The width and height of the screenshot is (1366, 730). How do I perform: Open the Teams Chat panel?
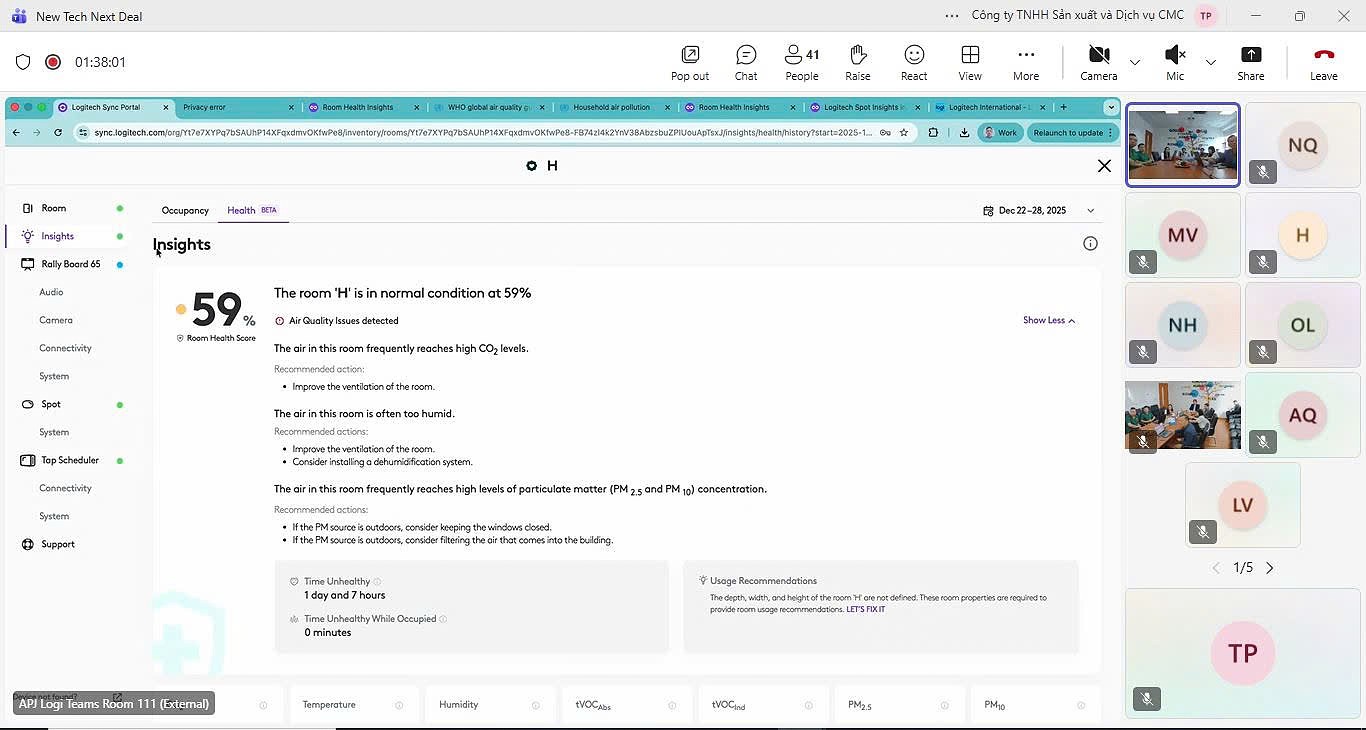point(746,62)
